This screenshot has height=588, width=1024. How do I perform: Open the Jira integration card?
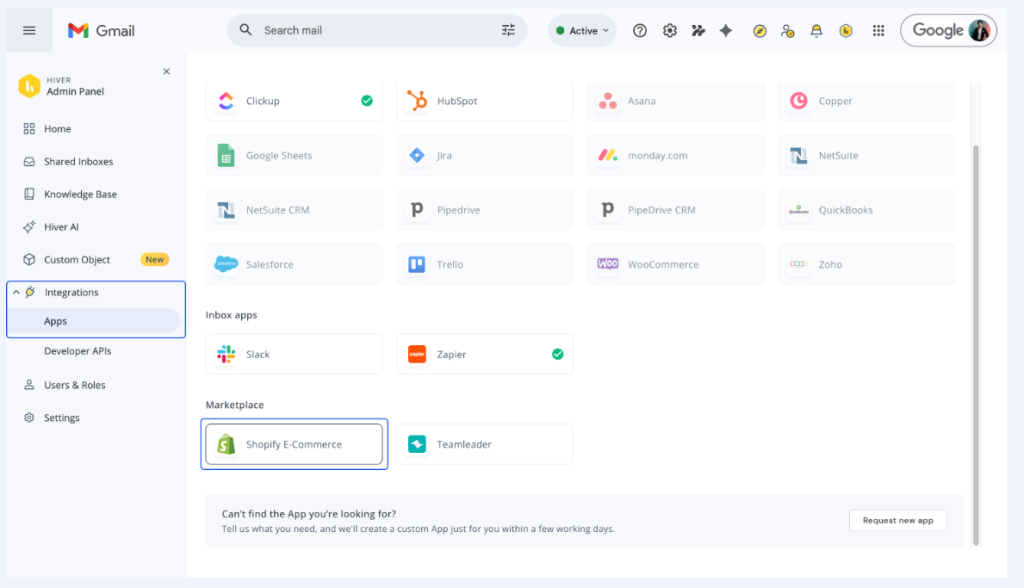[485, 155]
